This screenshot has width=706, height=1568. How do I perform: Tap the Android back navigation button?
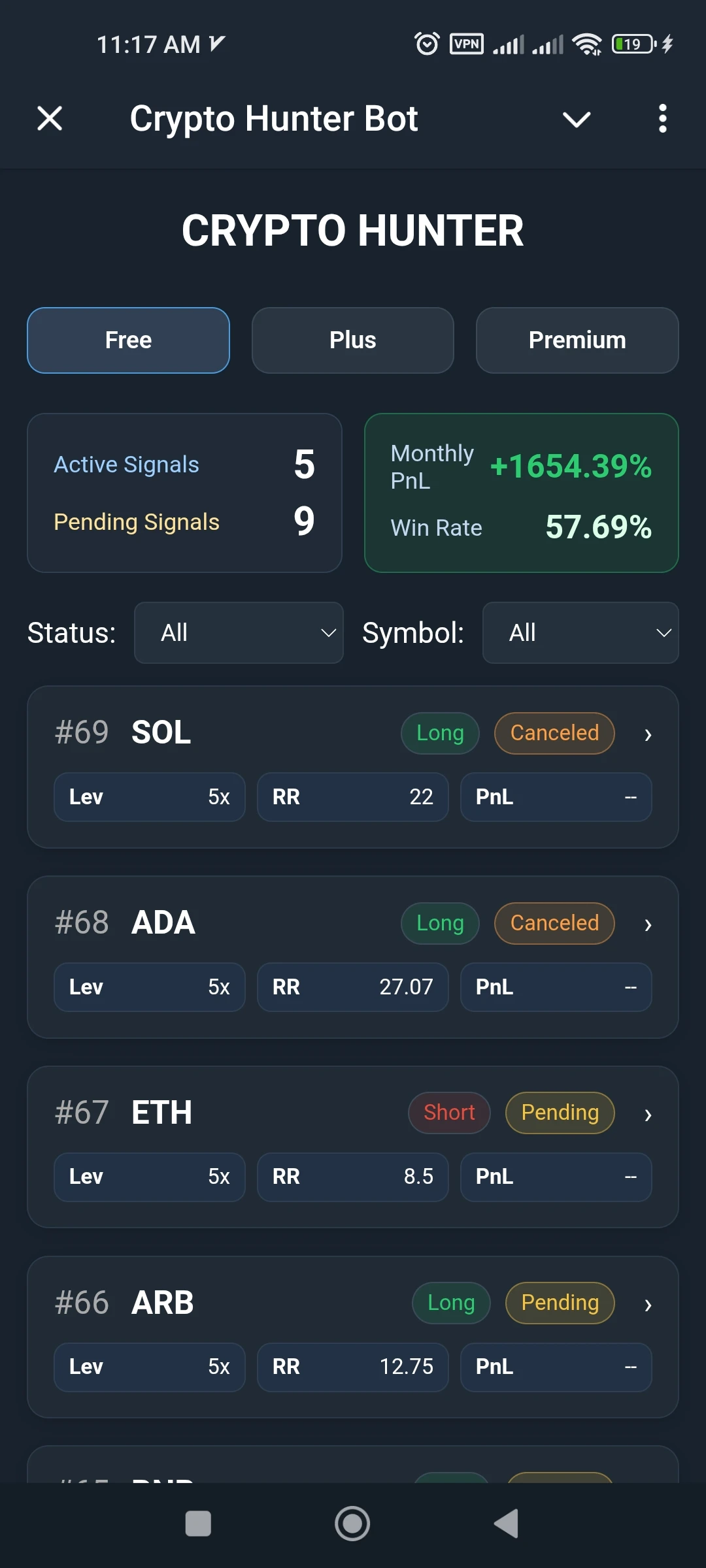click(506, 1524)
